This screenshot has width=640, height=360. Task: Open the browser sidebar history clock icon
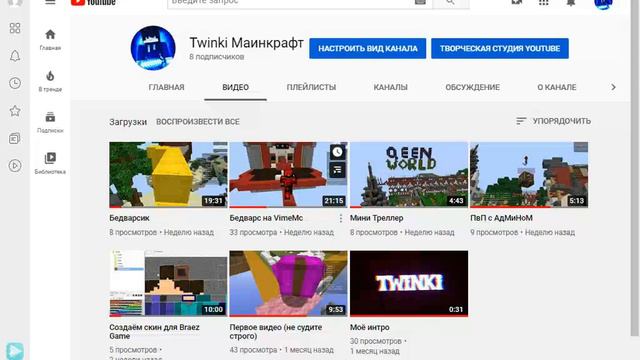coord(15,83)
